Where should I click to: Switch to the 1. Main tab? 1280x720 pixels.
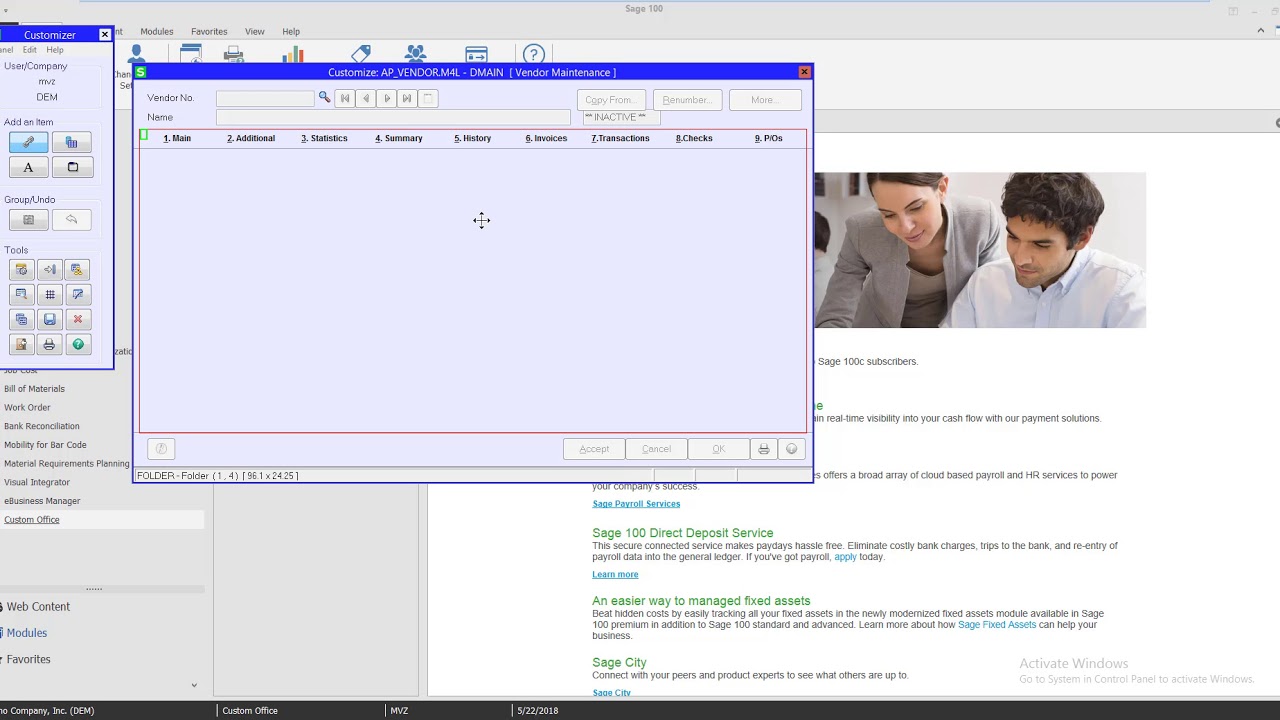177,138
